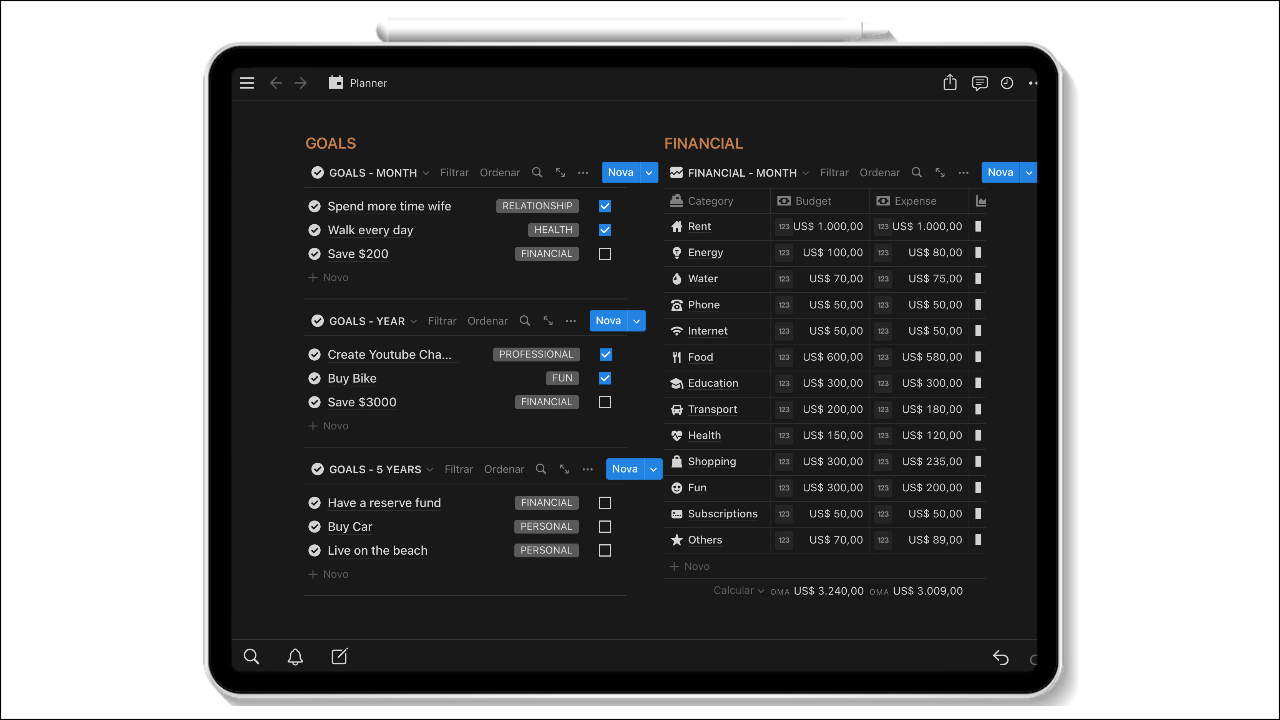Open the Calcular dropdown at table bottom
The width and height of the screenshot is (1280, 720).
point(737,590)
